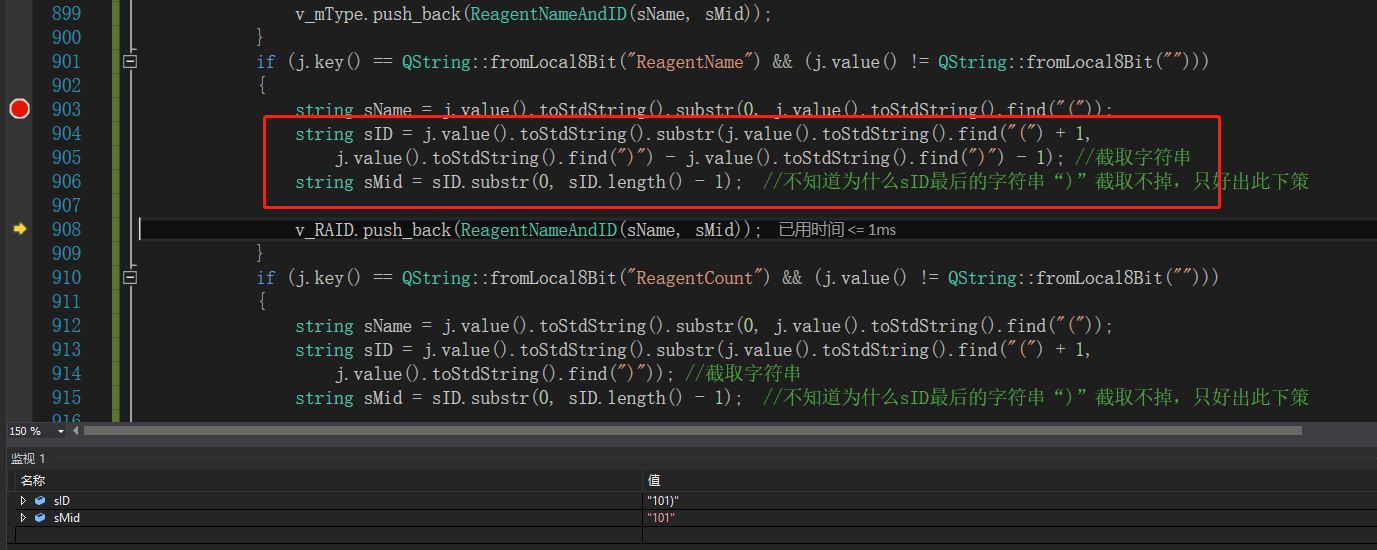The height and width of the screenshot is (550, 1377).
Task: Collapse the ReagentCount if-block at line 910
Action: tap(129, 278)
